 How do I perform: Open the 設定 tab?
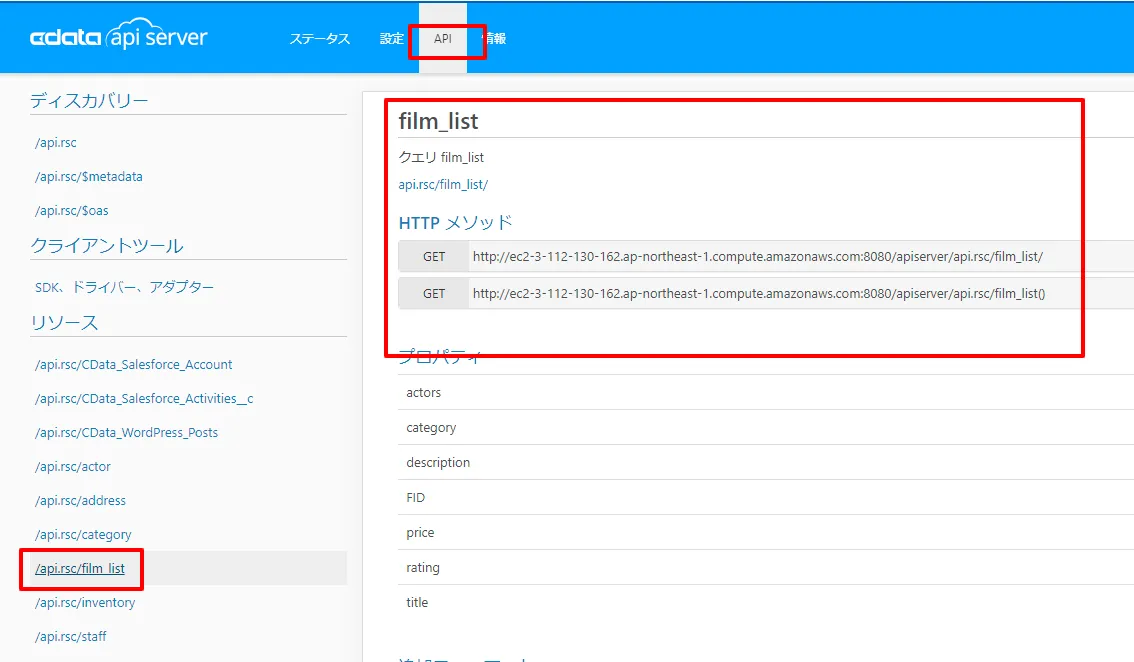coord(392,39)
